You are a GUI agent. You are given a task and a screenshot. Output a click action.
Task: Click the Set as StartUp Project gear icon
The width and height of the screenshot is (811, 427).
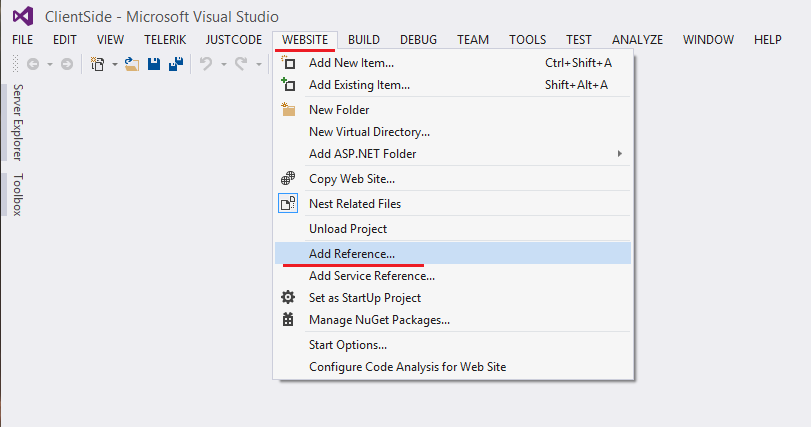point(288,297)
